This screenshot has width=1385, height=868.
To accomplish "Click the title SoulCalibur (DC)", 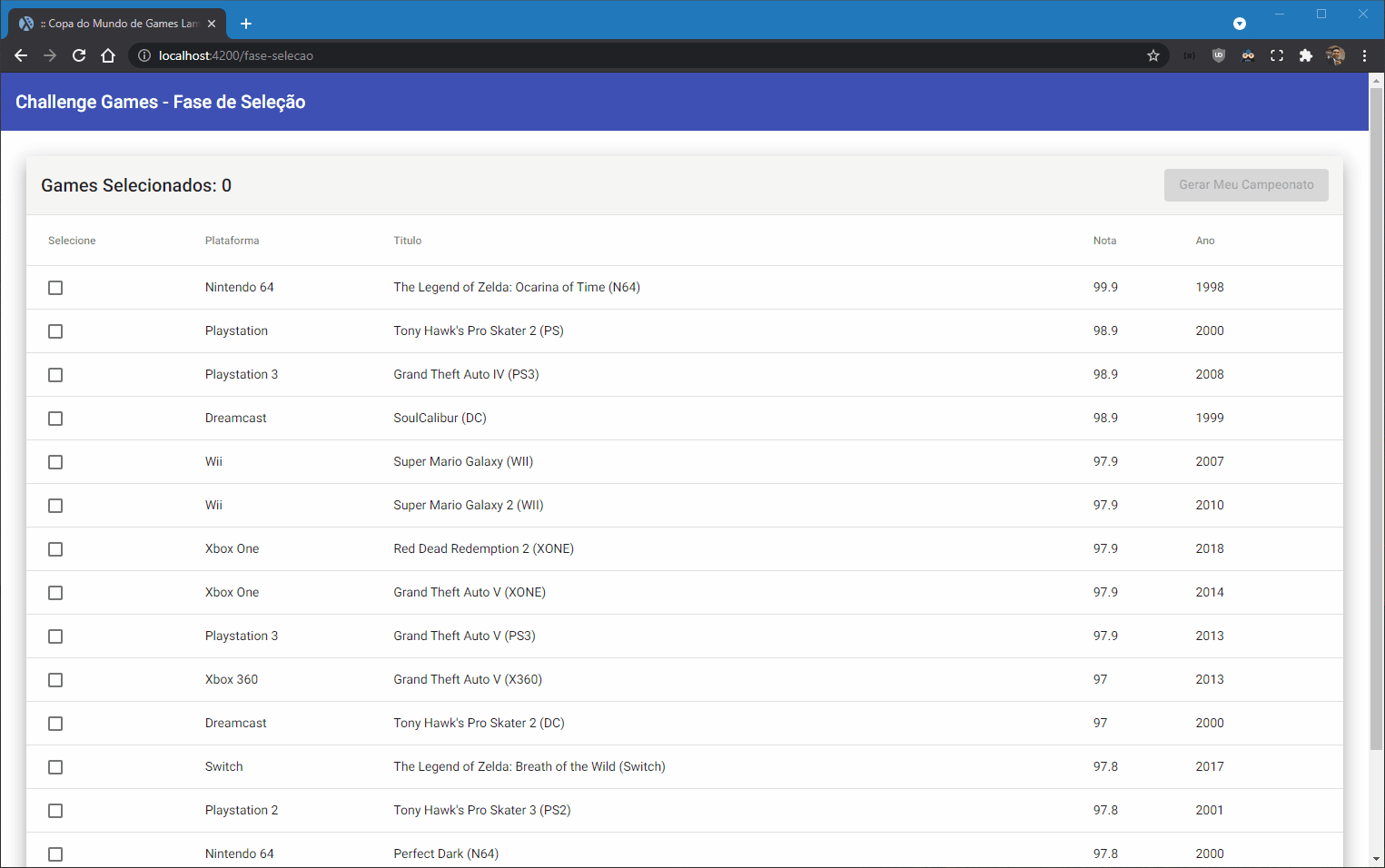I will point(440,418).
